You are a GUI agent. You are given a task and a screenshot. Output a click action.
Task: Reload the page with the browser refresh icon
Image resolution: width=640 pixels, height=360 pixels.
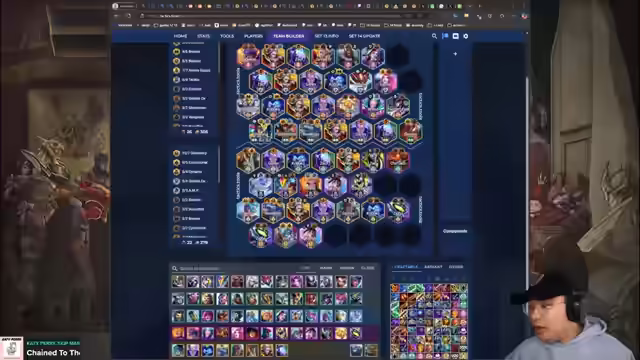point(129,16)
